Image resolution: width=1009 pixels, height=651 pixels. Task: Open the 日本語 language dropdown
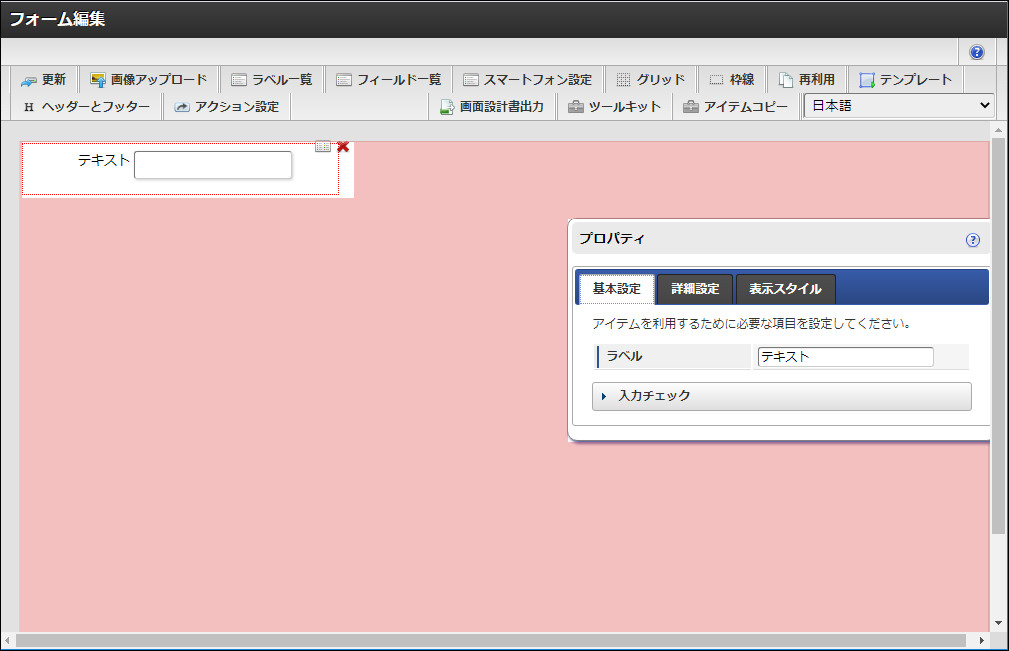tap(899, 105)
